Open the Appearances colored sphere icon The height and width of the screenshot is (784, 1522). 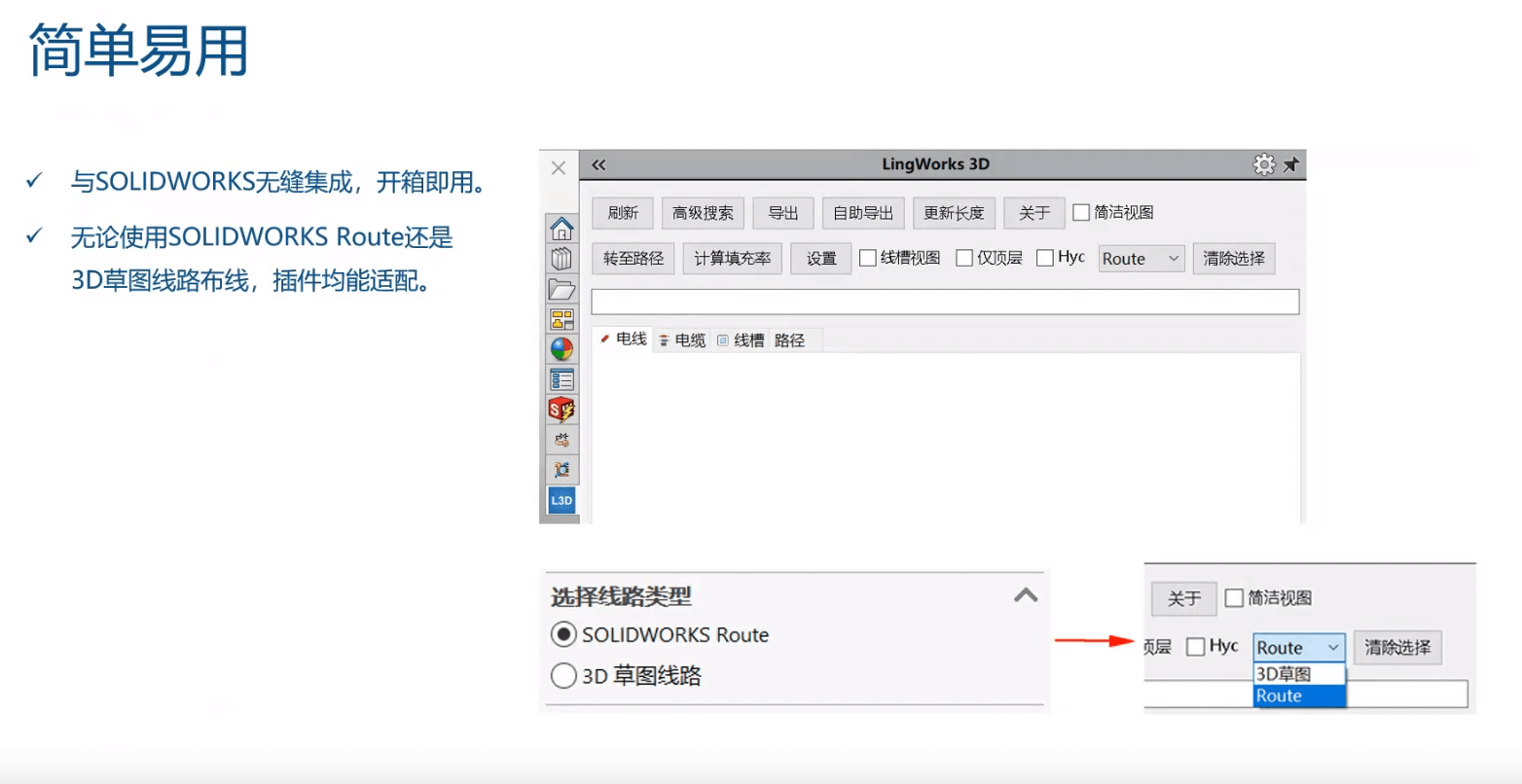click(562, 349)
